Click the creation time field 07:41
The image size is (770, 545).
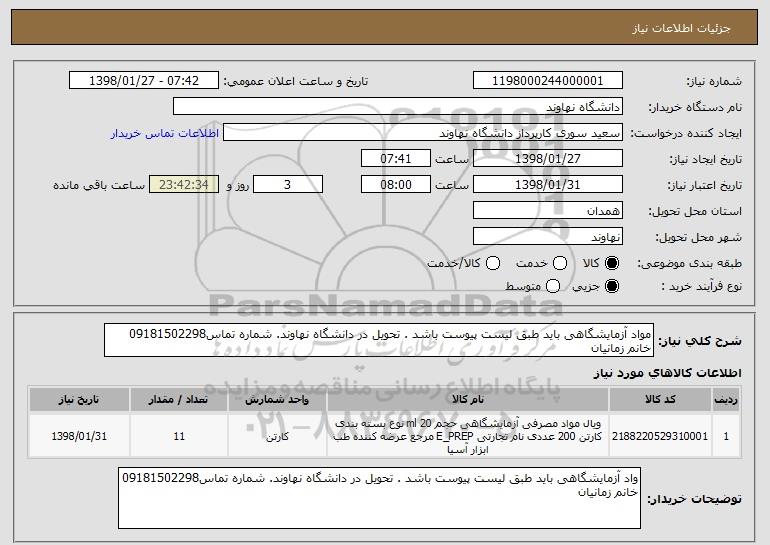396,159
